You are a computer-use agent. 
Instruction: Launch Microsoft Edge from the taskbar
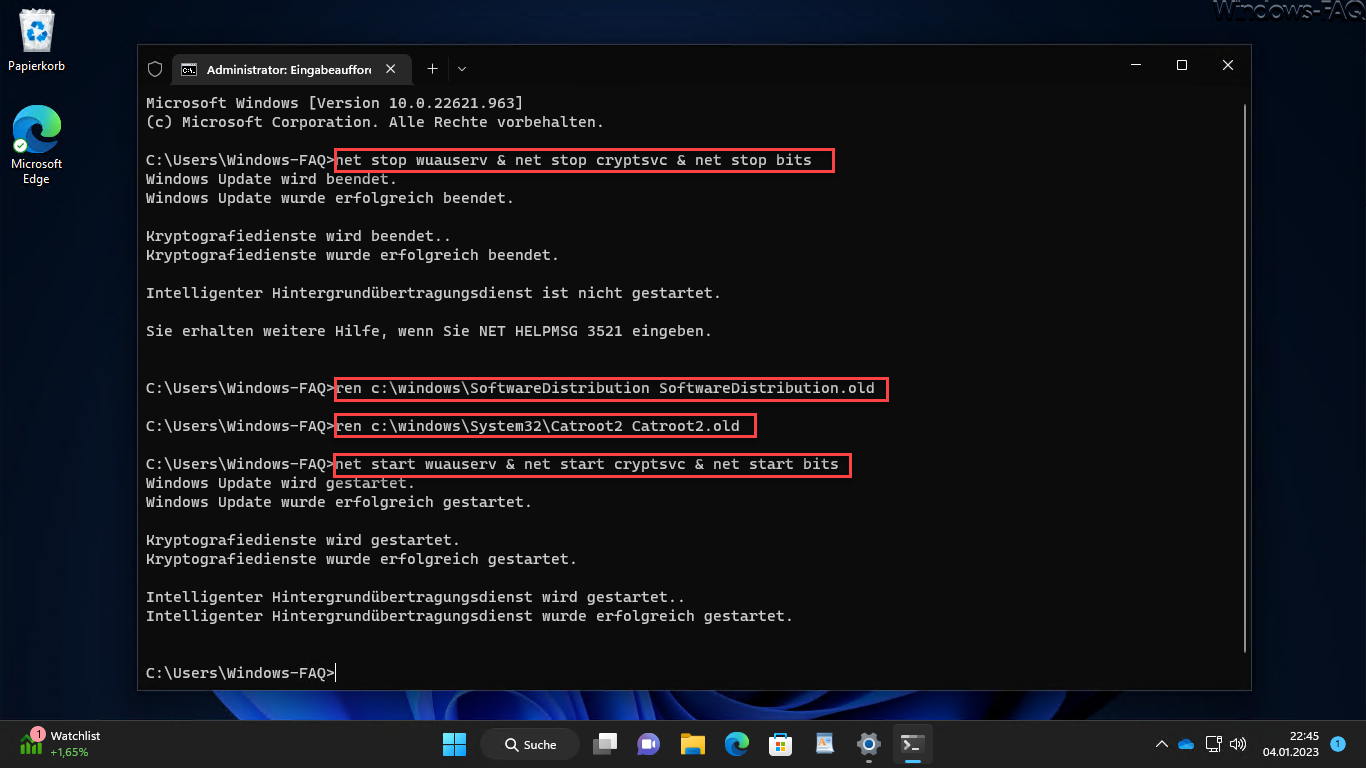(x=737, y=744)
